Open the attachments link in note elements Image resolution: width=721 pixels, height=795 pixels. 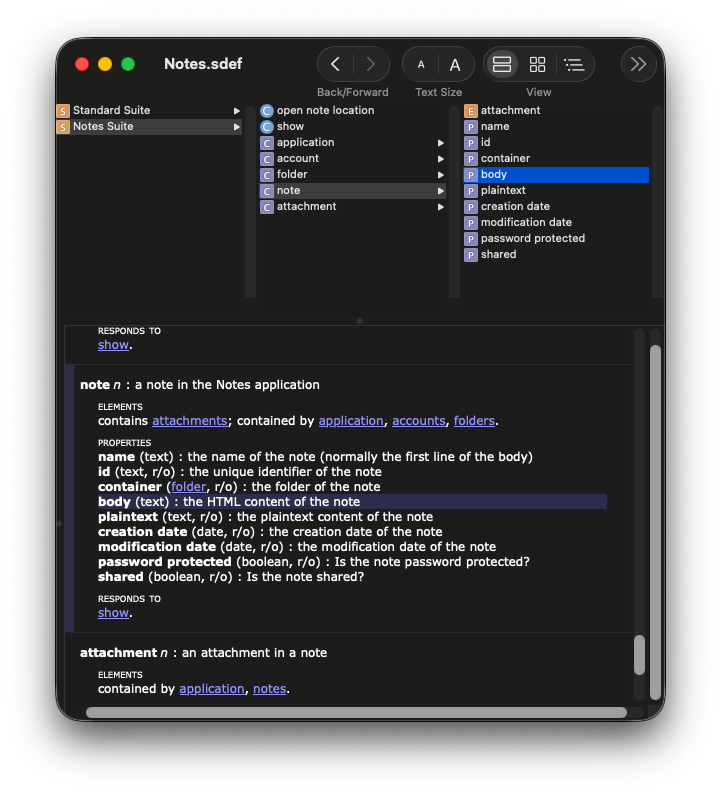[190, 421]
